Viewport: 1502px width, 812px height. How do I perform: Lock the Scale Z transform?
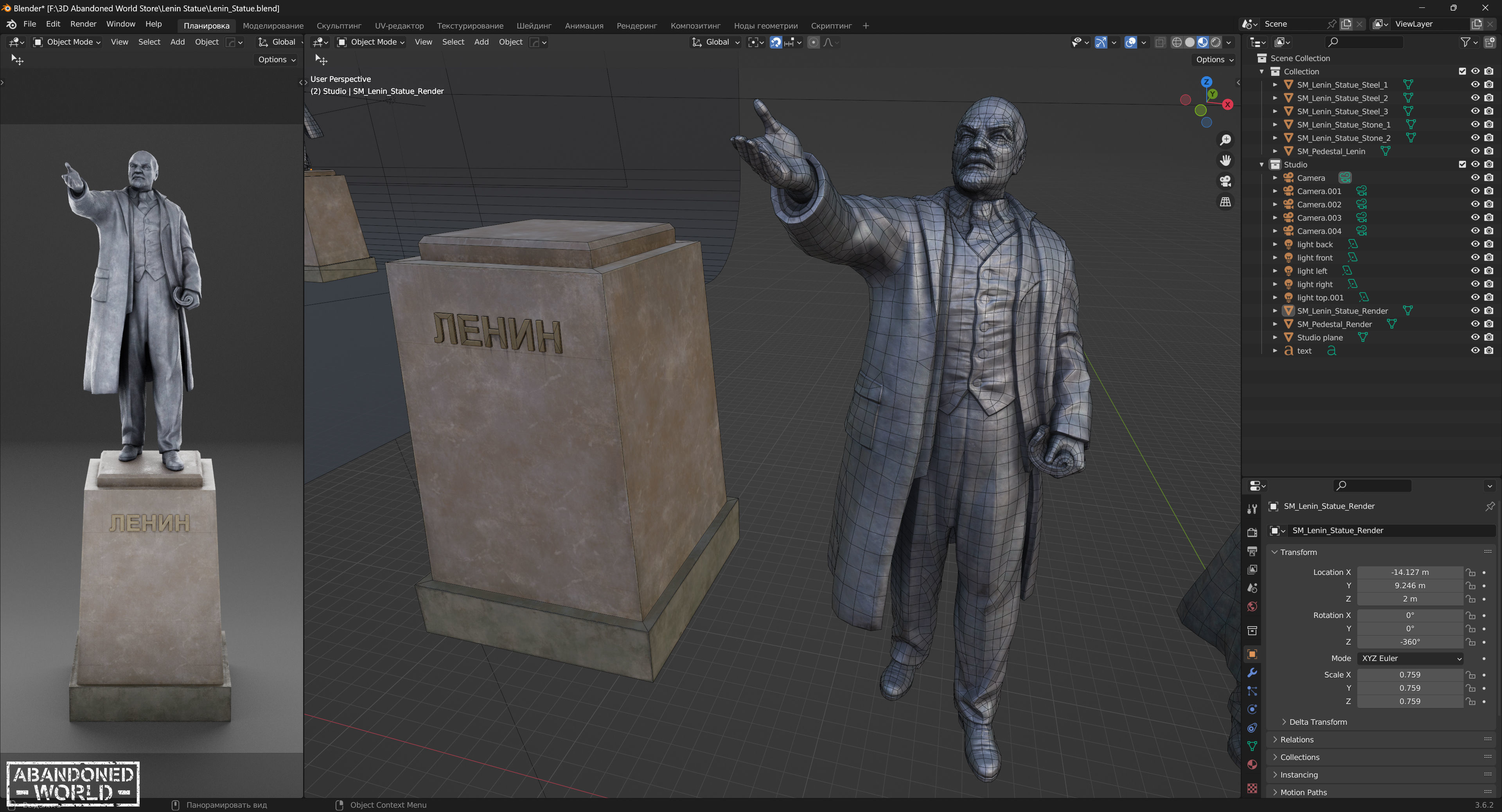[1471, 701]
